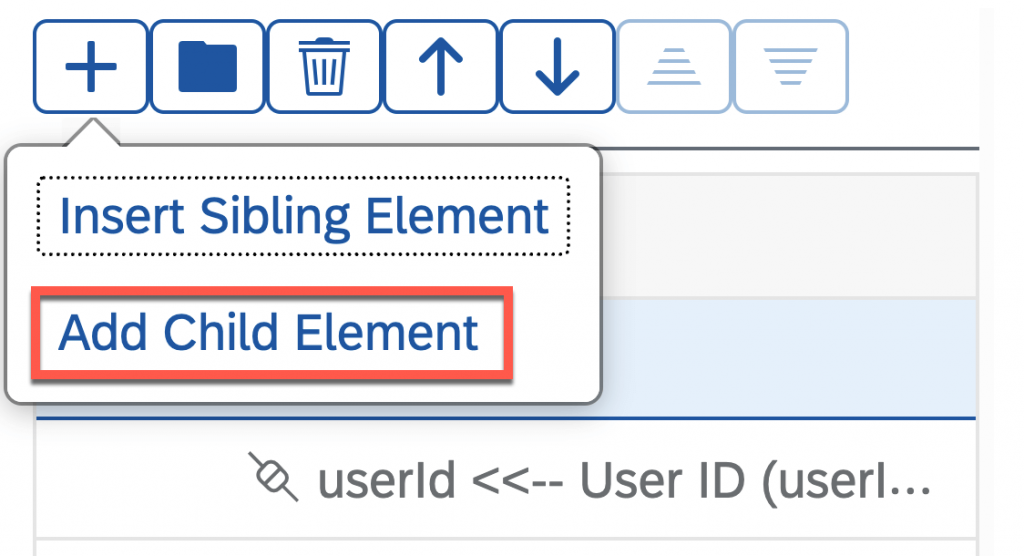
Task: Open the plus add-element menu button
Action: pos(90,67)
